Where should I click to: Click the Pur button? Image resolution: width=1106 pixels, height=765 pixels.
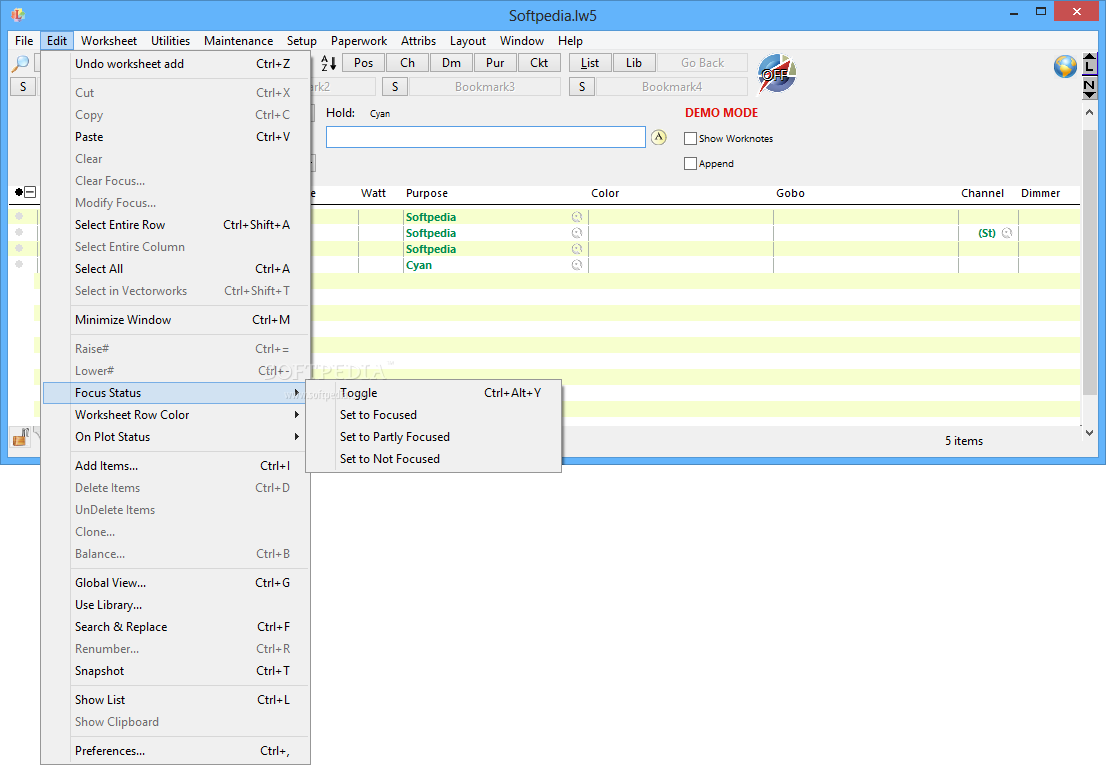click(495, 63)
